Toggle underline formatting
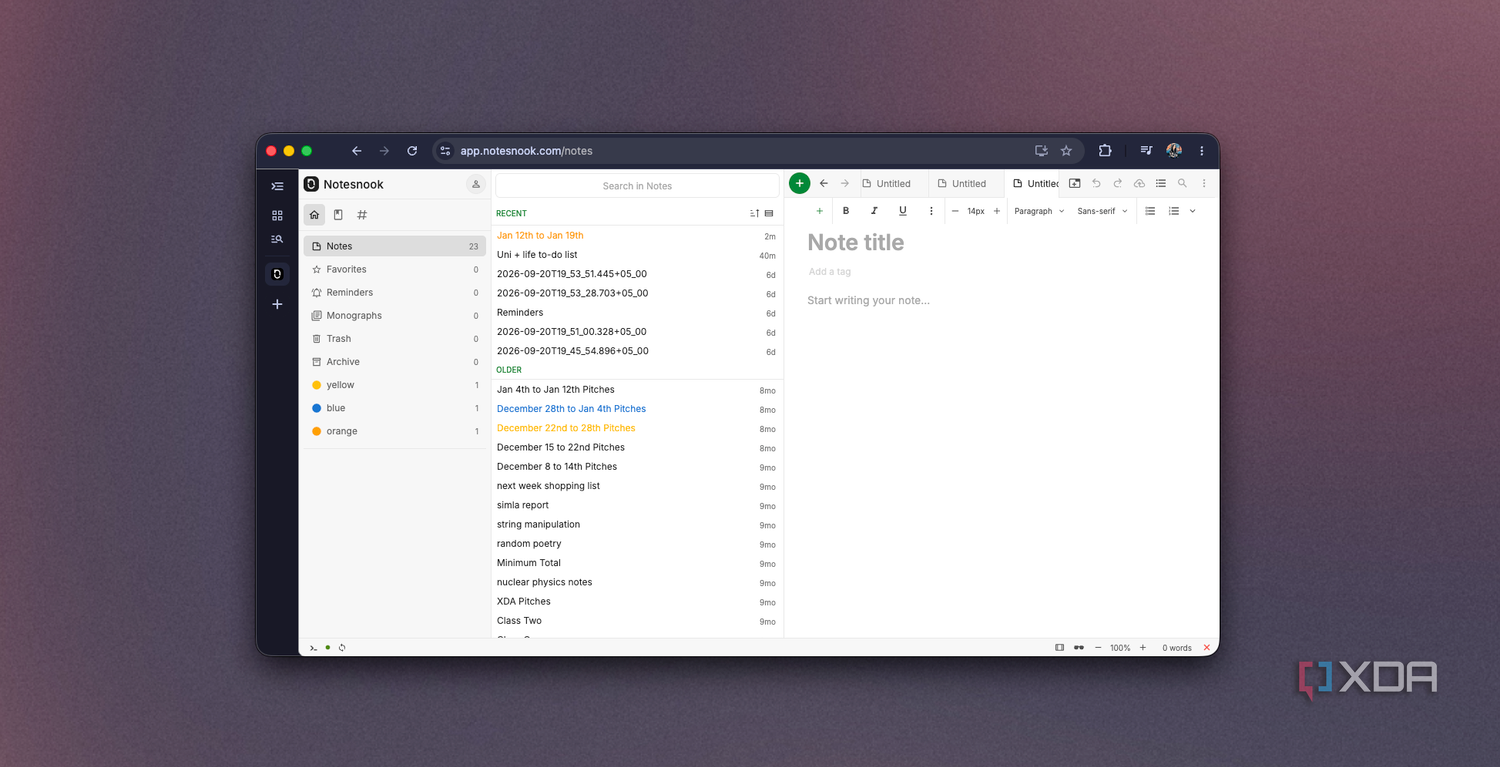 [903, 211]
